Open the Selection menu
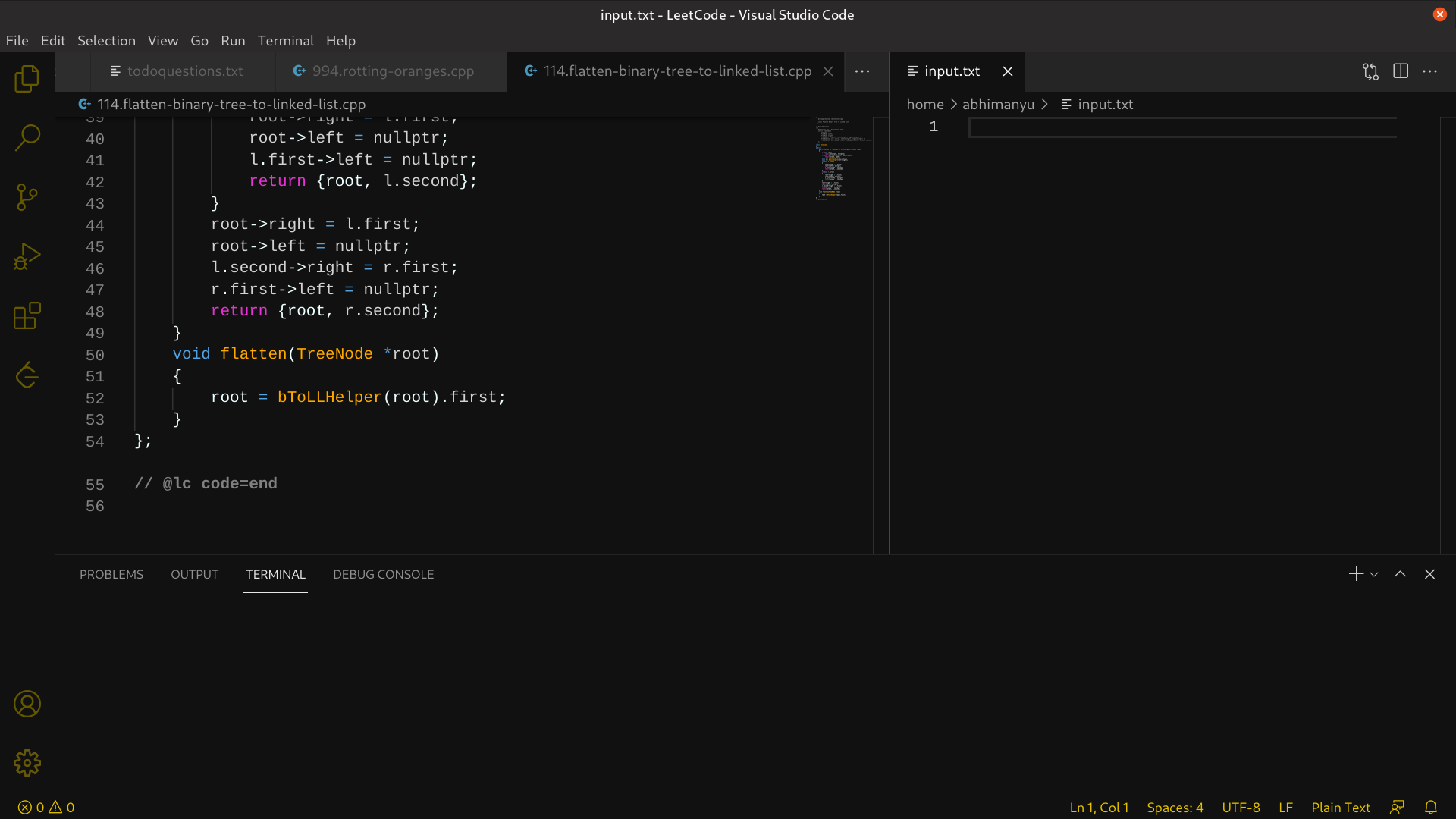The height and width of the screenshot is (819, 1456). point(106,41)
